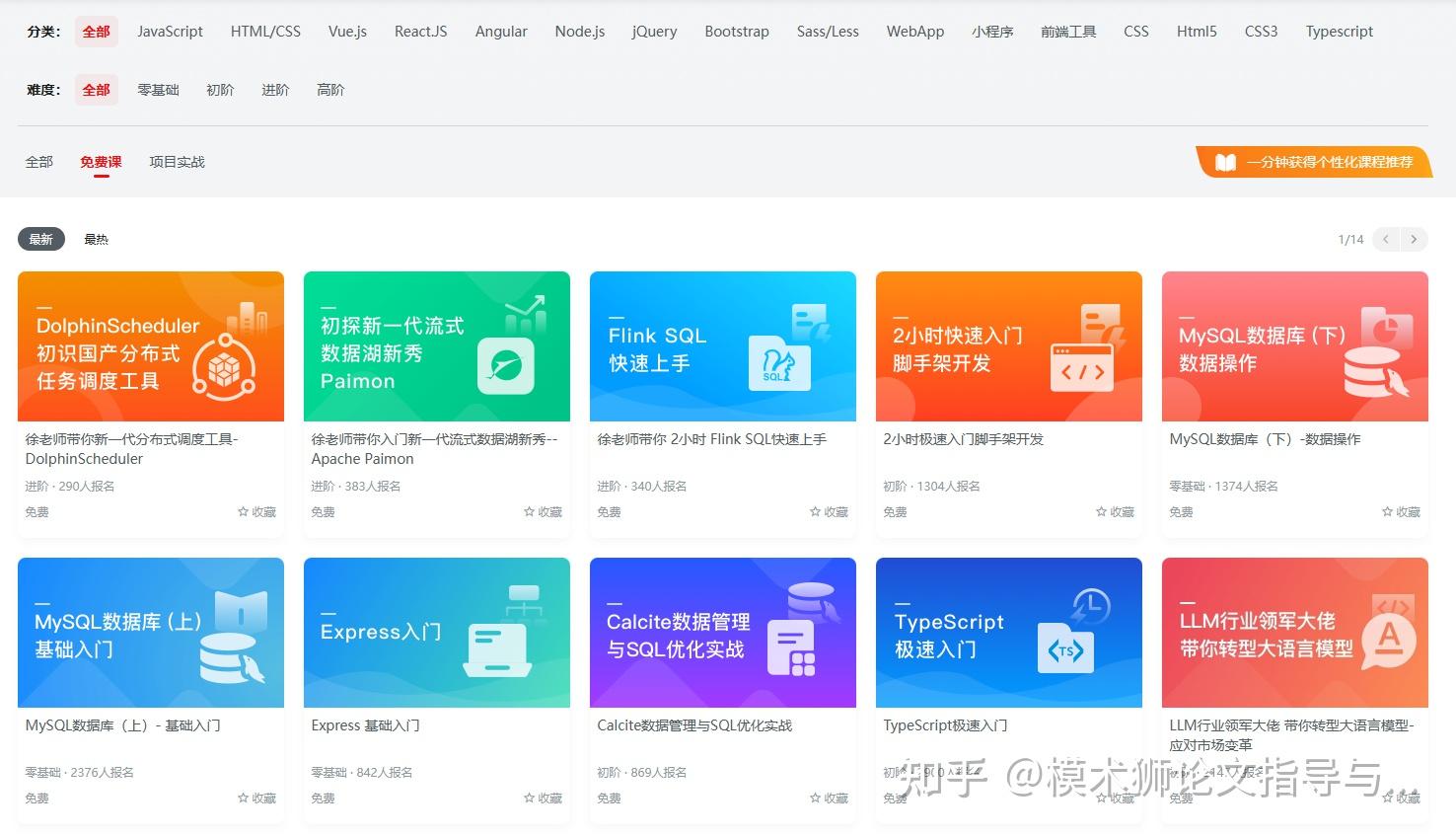Screen dimensions: 1456x837
Task: Select 全部 in the 分类 filter
Action: [97, 32]
